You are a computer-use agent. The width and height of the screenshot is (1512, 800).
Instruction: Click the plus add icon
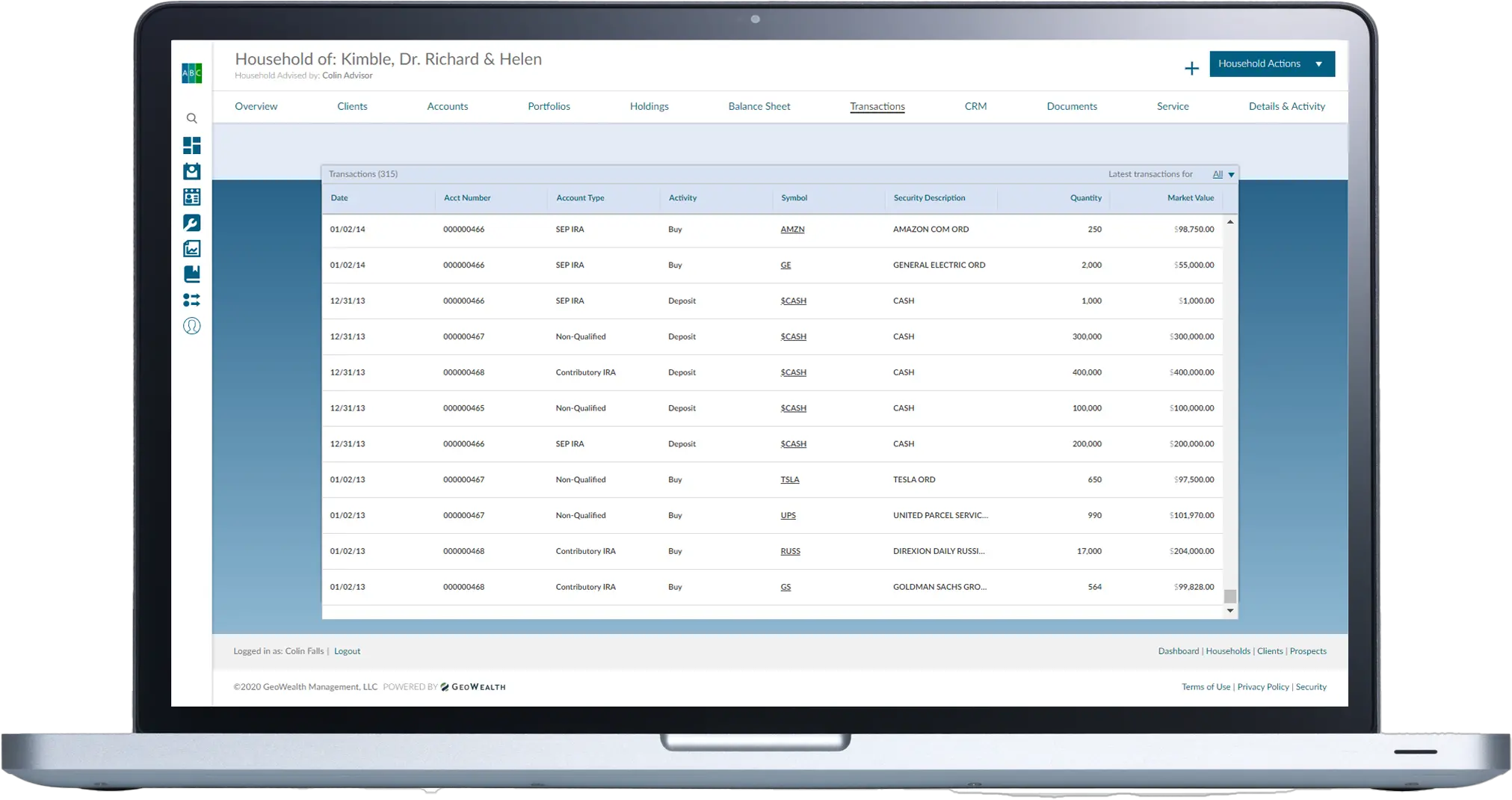point(1191,68)
